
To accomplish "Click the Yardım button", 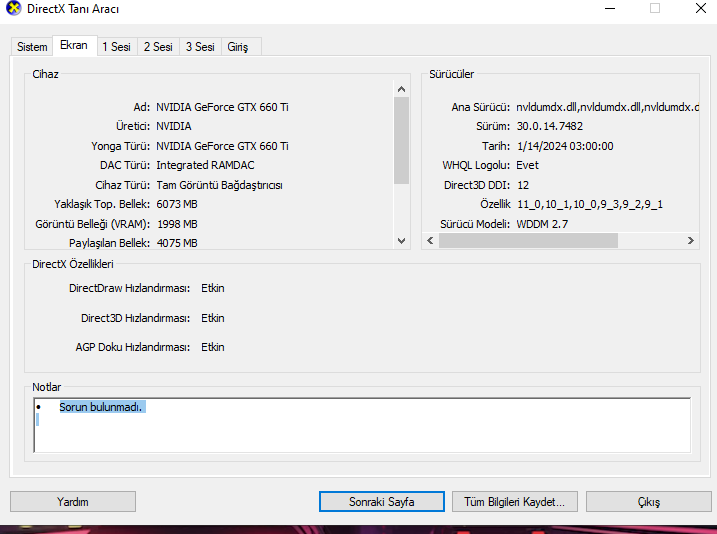I will (x=73, y=502).
